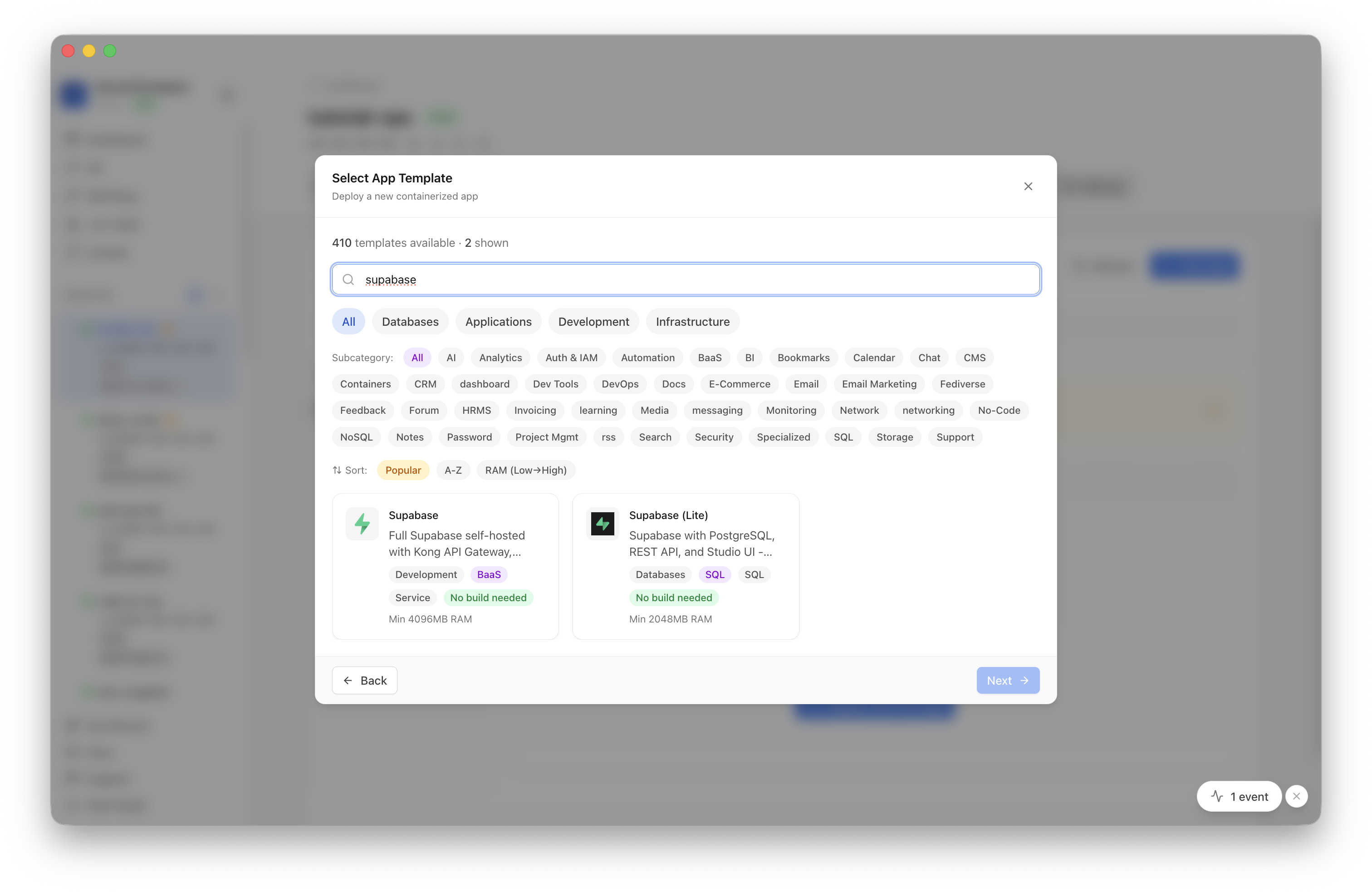Select the All subcategory chip
This screenshot has width=1372, height=892.
tap(417, 358)
